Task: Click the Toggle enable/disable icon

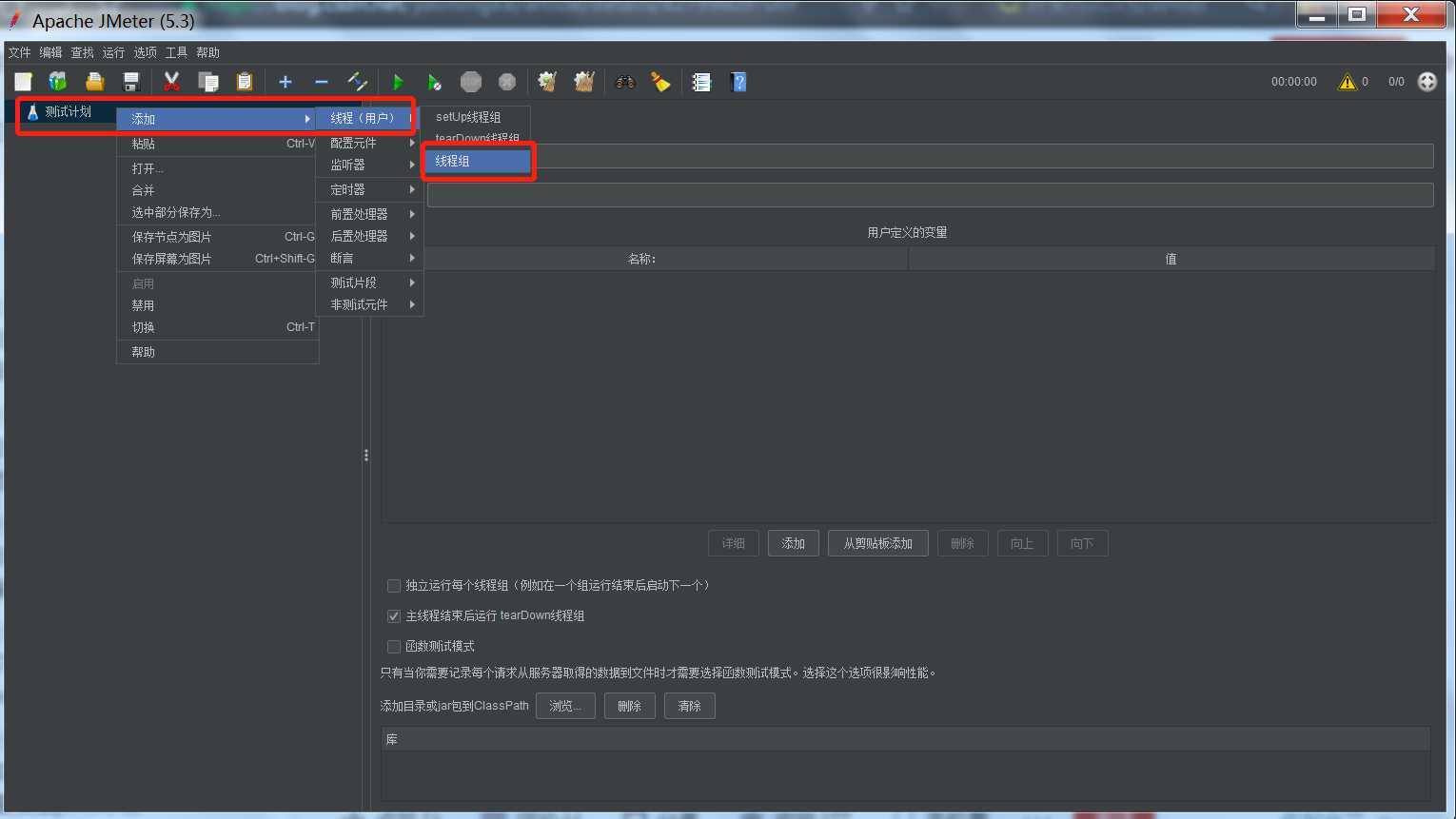Action: click(x=358, y=82)
